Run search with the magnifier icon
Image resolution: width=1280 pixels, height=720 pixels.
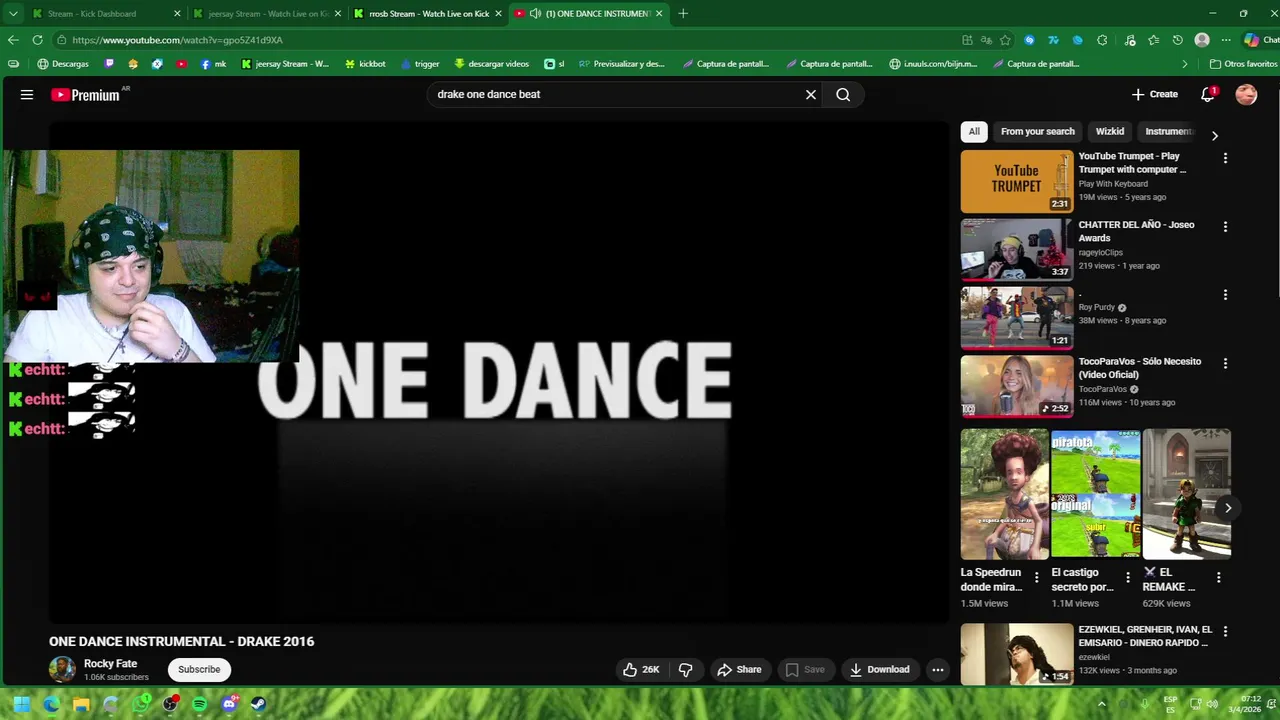tap(843, 95)
